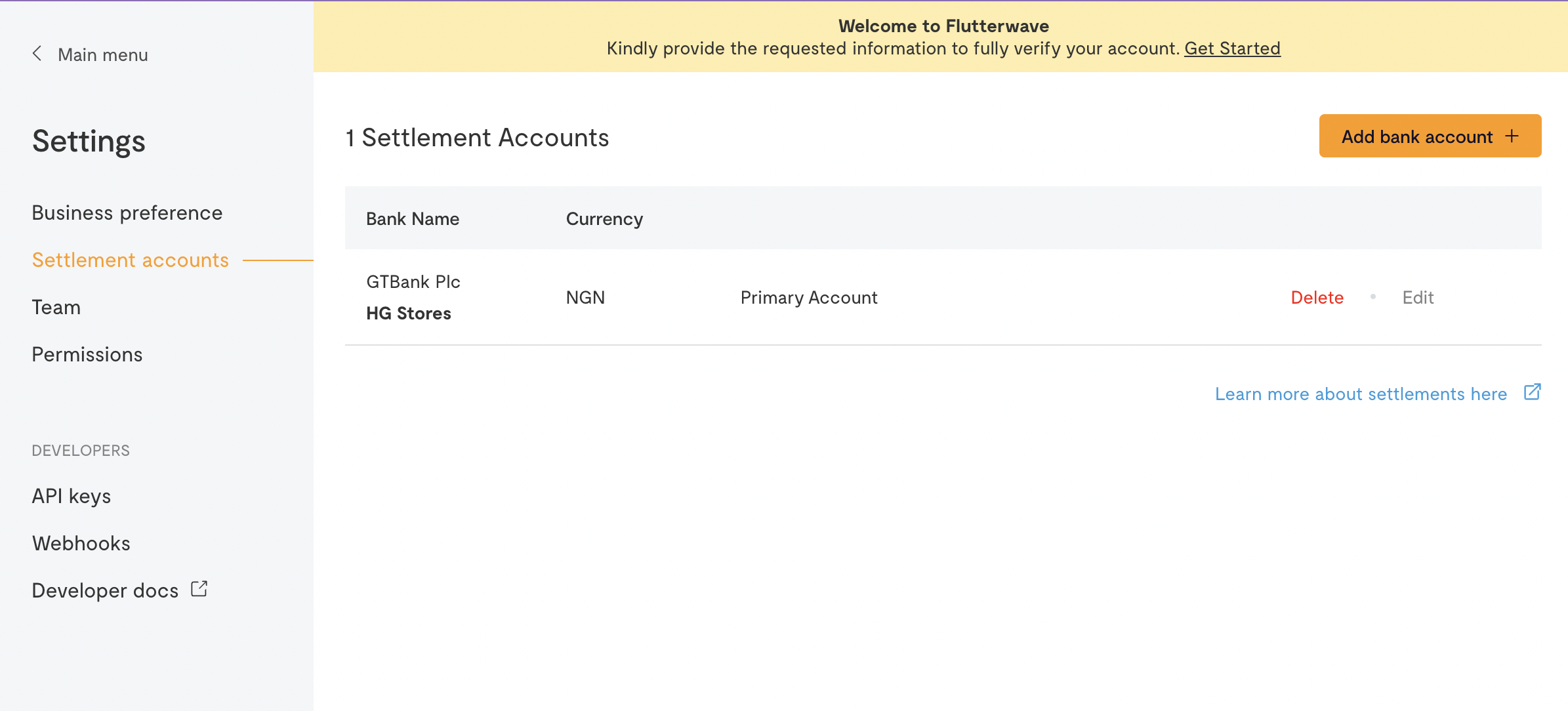Screen dimensions: 1568x711
Task: Edit the GTBank Plc settlement account
Action: click(1418, 297)
